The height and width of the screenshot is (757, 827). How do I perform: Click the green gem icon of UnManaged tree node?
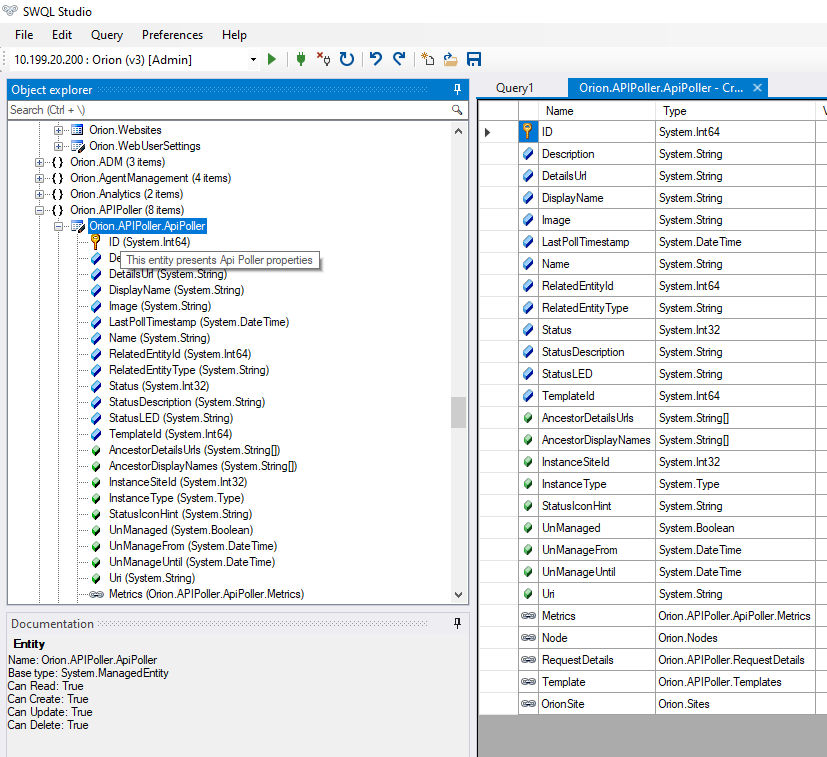click(x=96, y=530)
